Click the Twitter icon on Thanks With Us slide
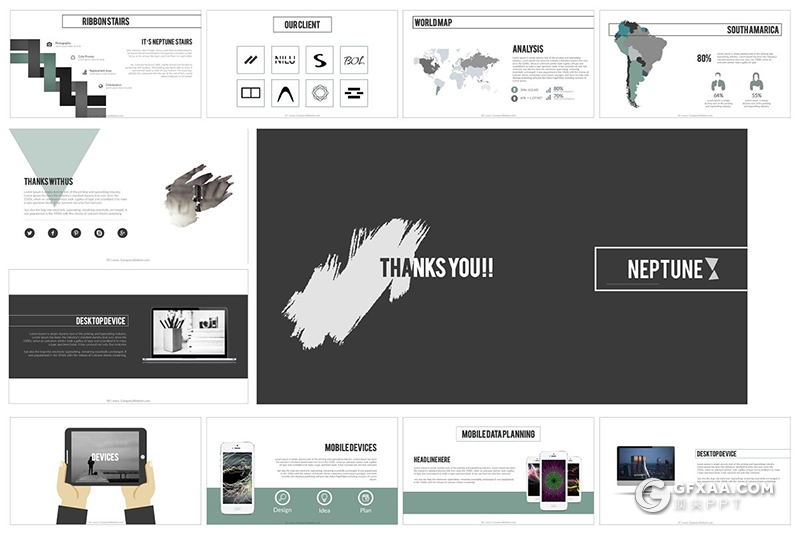The width and height of the screenshot is (800, 533). click(x=30, y=232)
